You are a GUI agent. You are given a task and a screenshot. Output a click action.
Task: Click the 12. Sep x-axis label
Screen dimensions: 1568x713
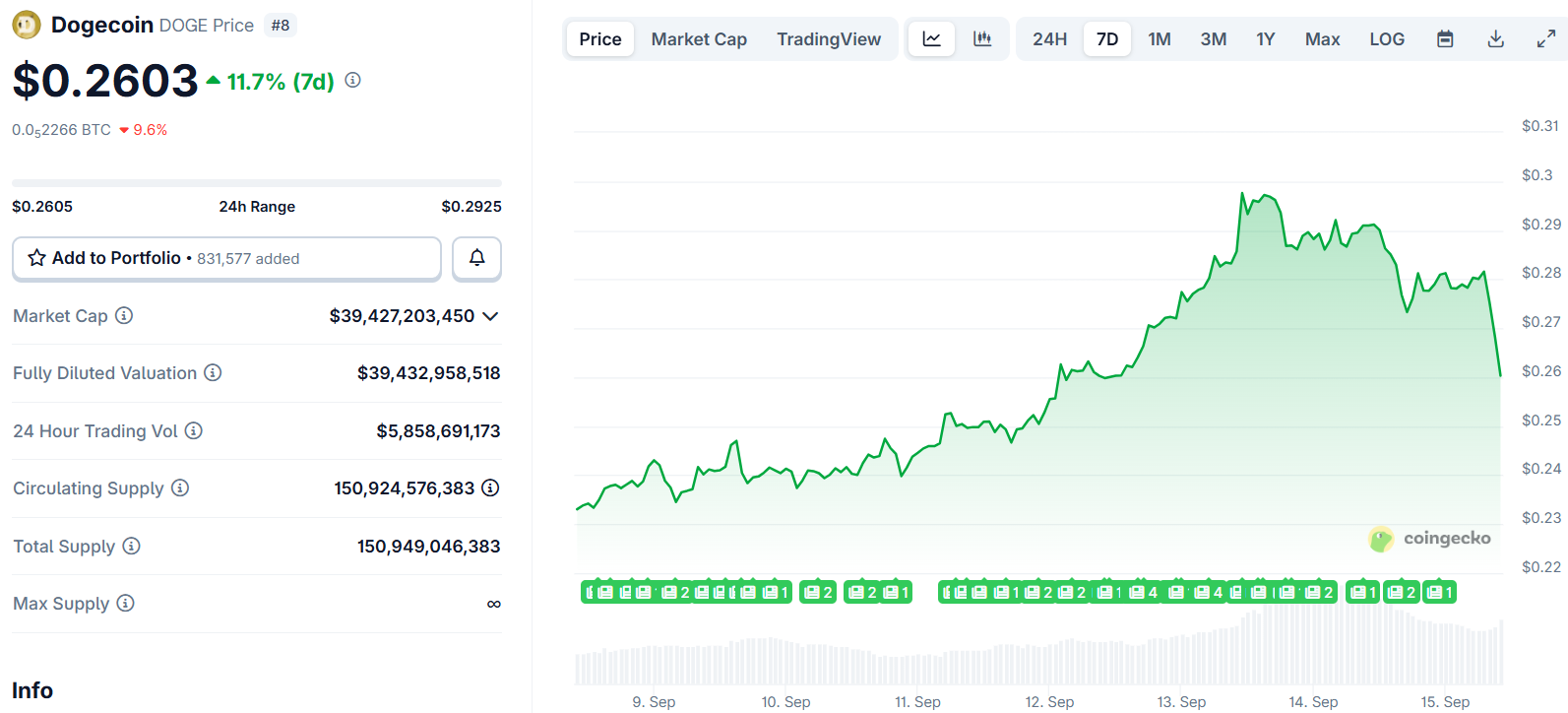click(x=1049, y=702)
